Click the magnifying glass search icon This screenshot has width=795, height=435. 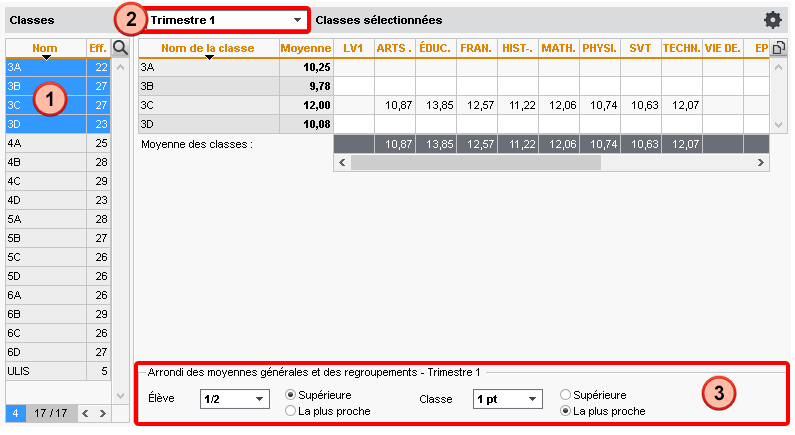(x=120, y=47)
